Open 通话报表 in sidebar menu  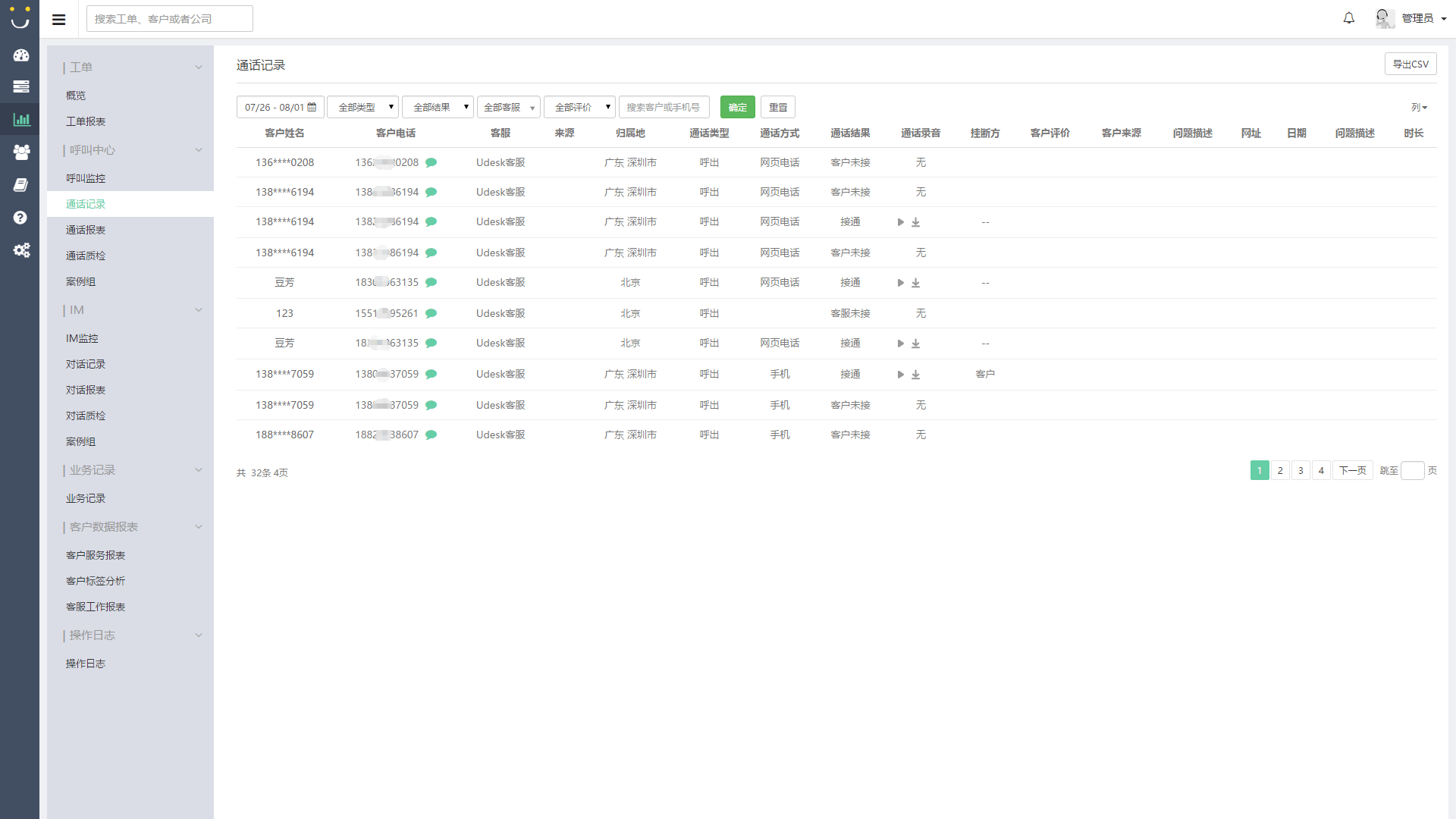click(86, 230)
